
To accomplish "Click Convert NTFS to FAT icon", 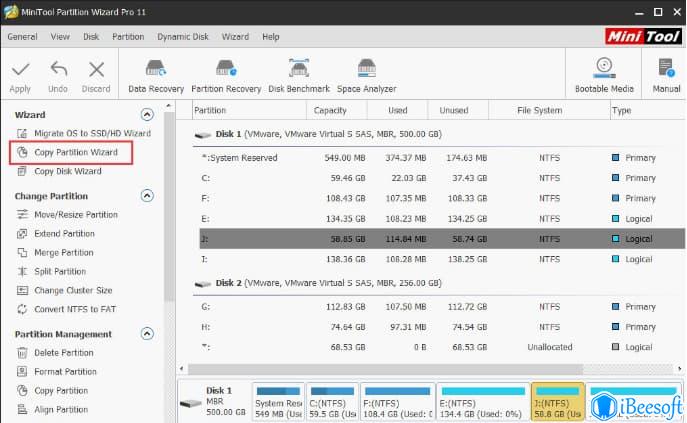I will [22, 309].
